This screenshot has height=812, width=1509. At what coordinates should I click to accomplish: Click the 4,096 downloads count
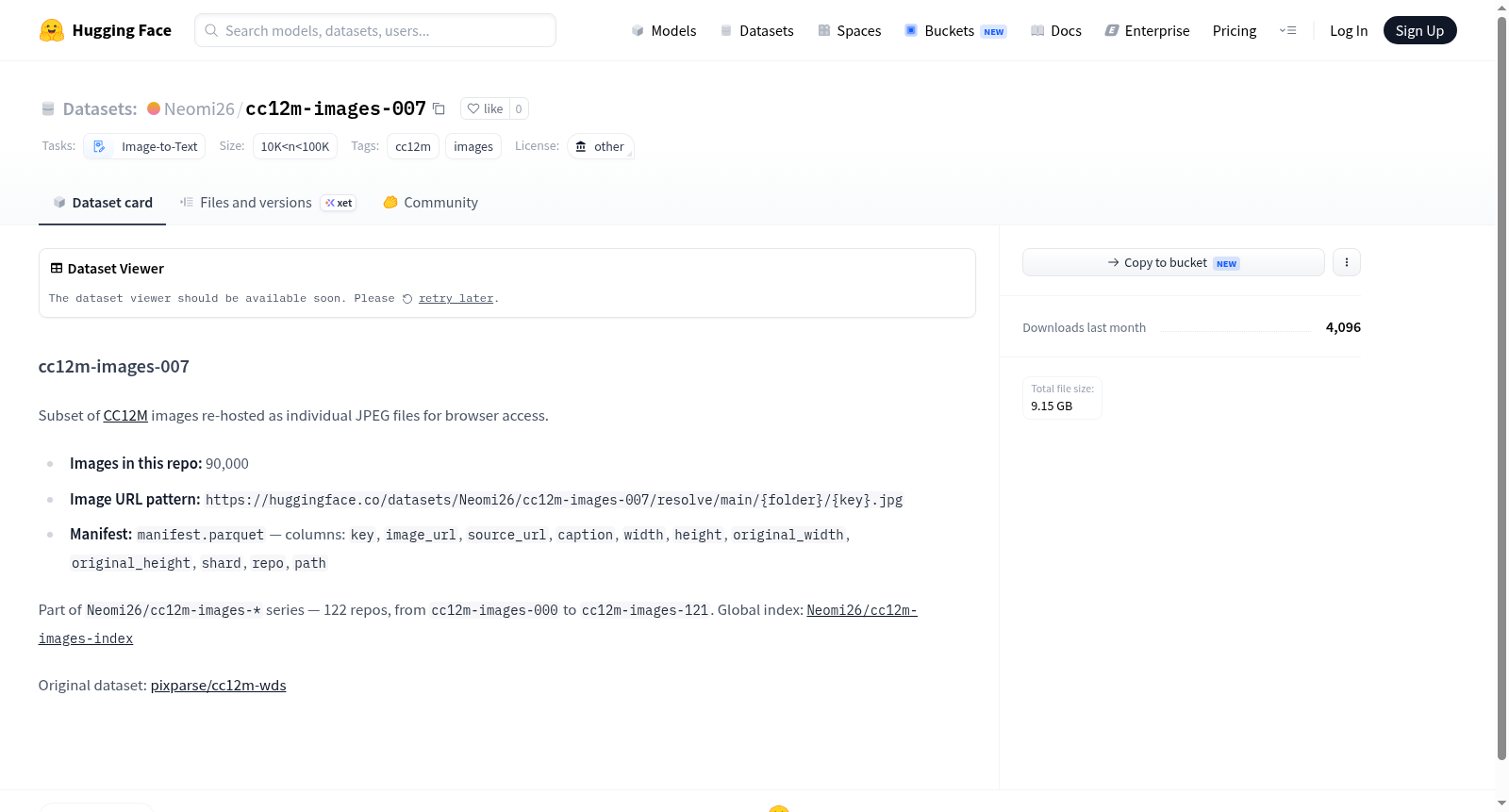[1343, 327]
